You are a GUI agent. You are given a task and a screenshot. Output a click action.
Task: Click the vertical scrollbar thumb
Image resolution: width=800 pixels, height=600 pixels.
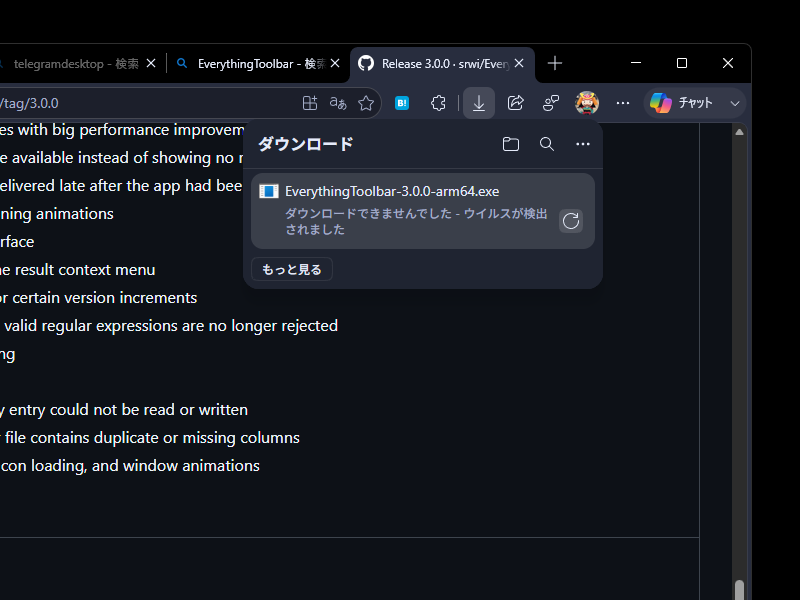(x=739, y=590)
